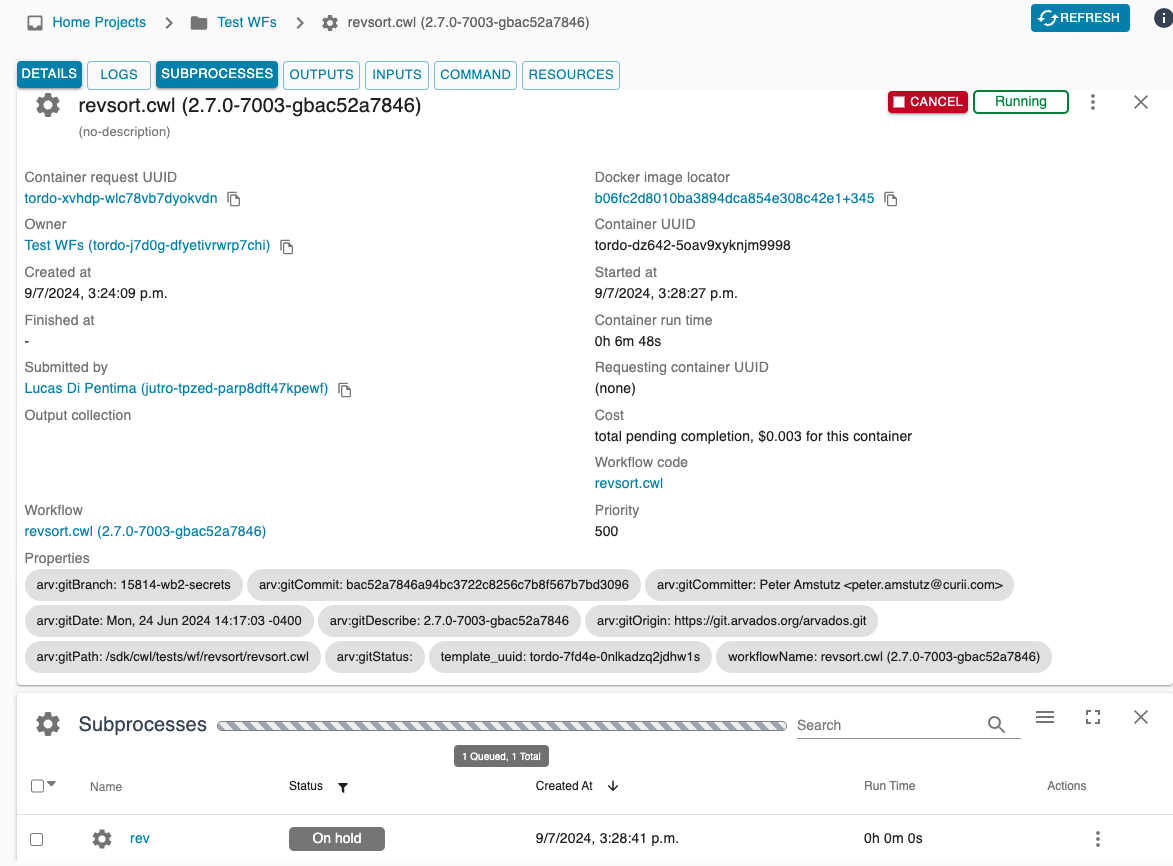
Task: Click the subprocesses progress bar
Action: [502, 725]
